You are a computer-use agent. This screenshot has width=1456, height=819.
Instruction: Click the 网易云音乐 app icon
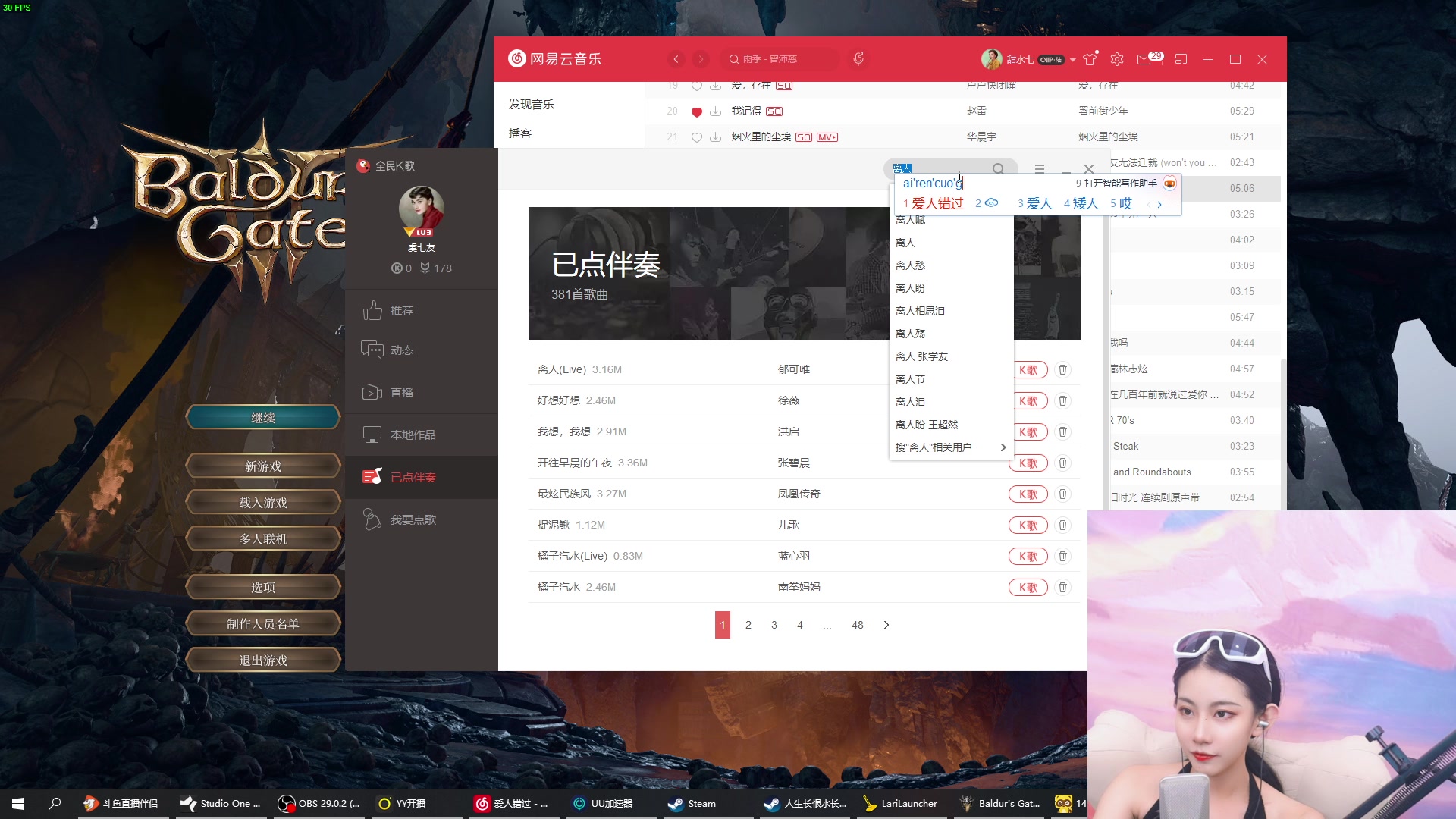pos(516,59)
